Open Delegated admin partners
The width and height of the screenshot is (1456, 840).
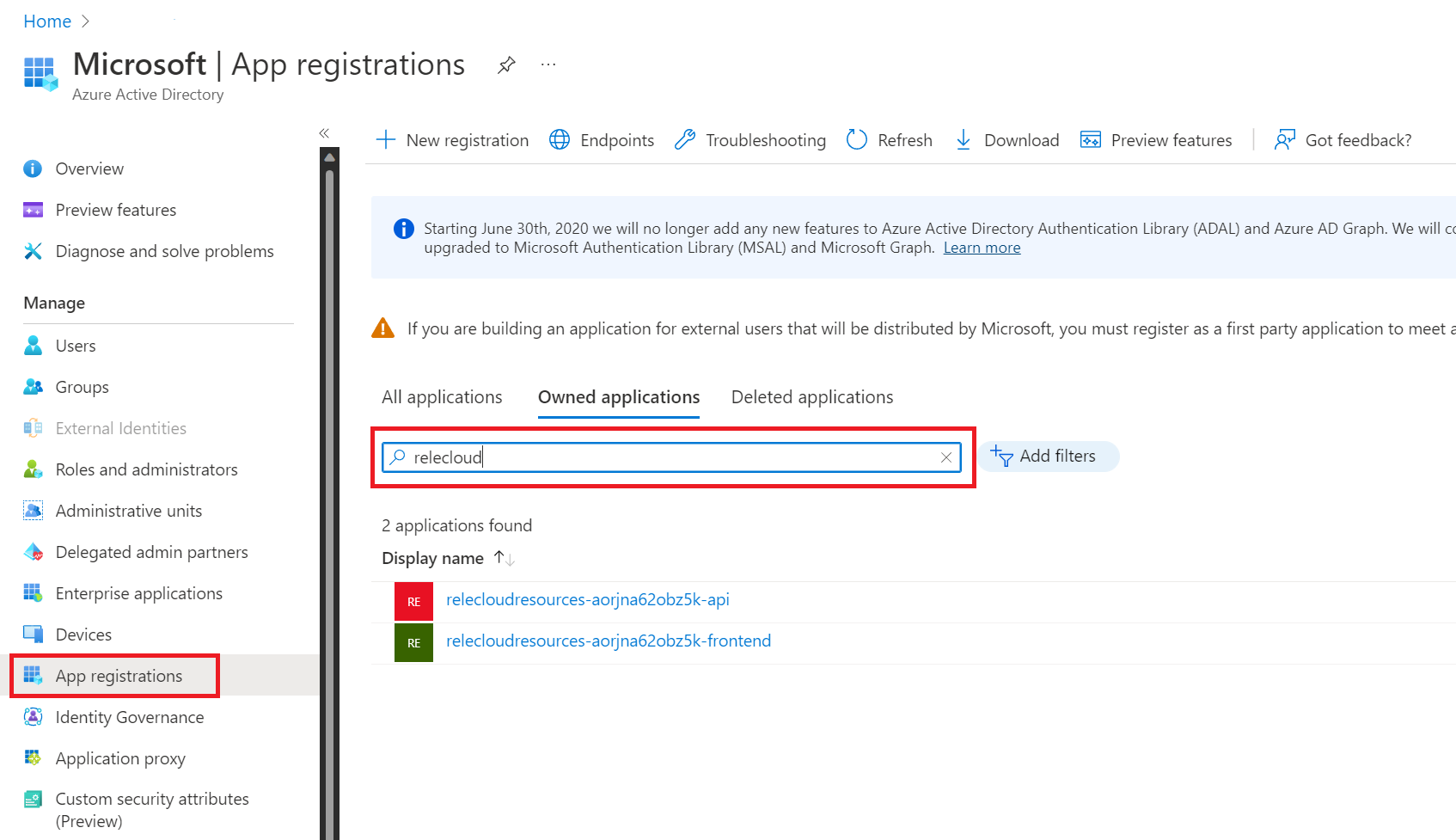pyautogui.click(x=151, y=552)
